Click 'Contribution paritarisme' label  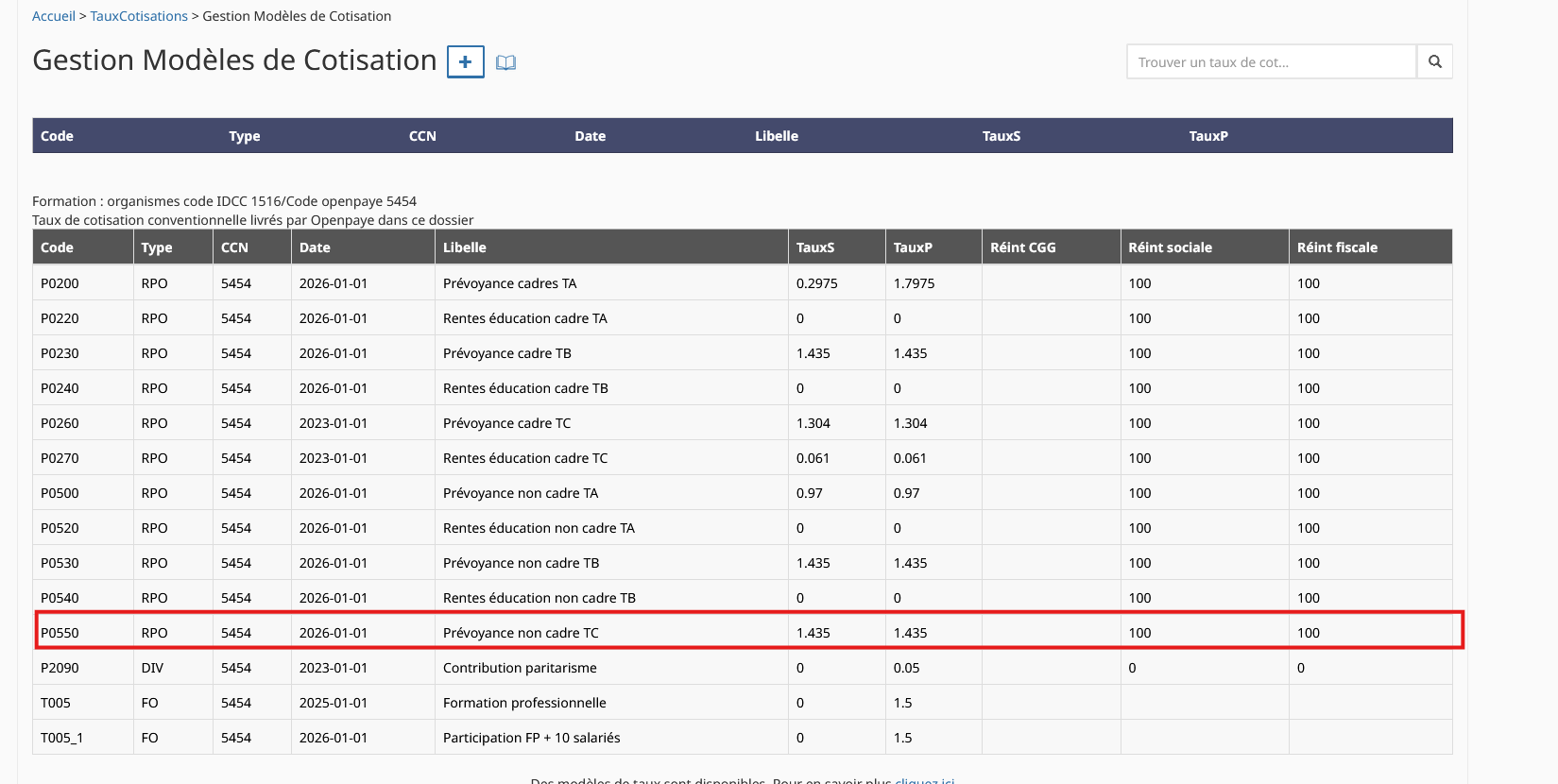coord(520,668)
